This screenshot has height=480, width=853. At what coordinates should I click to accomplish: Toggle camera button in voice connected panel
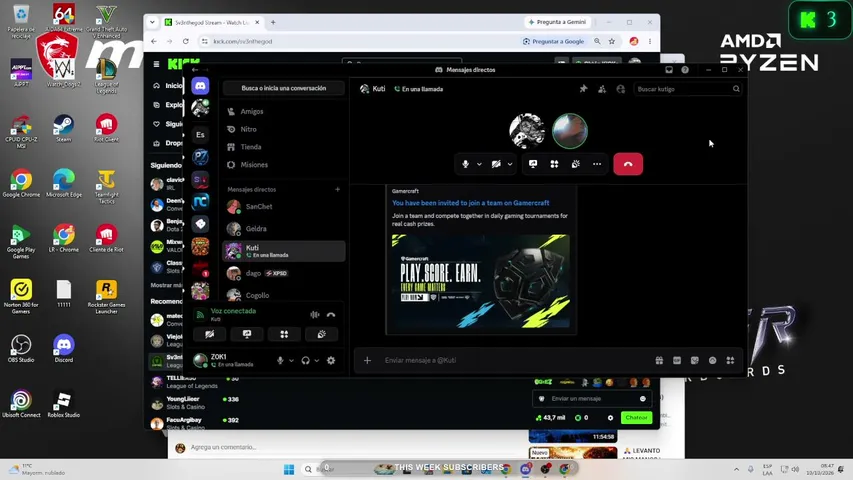(209, 334)
